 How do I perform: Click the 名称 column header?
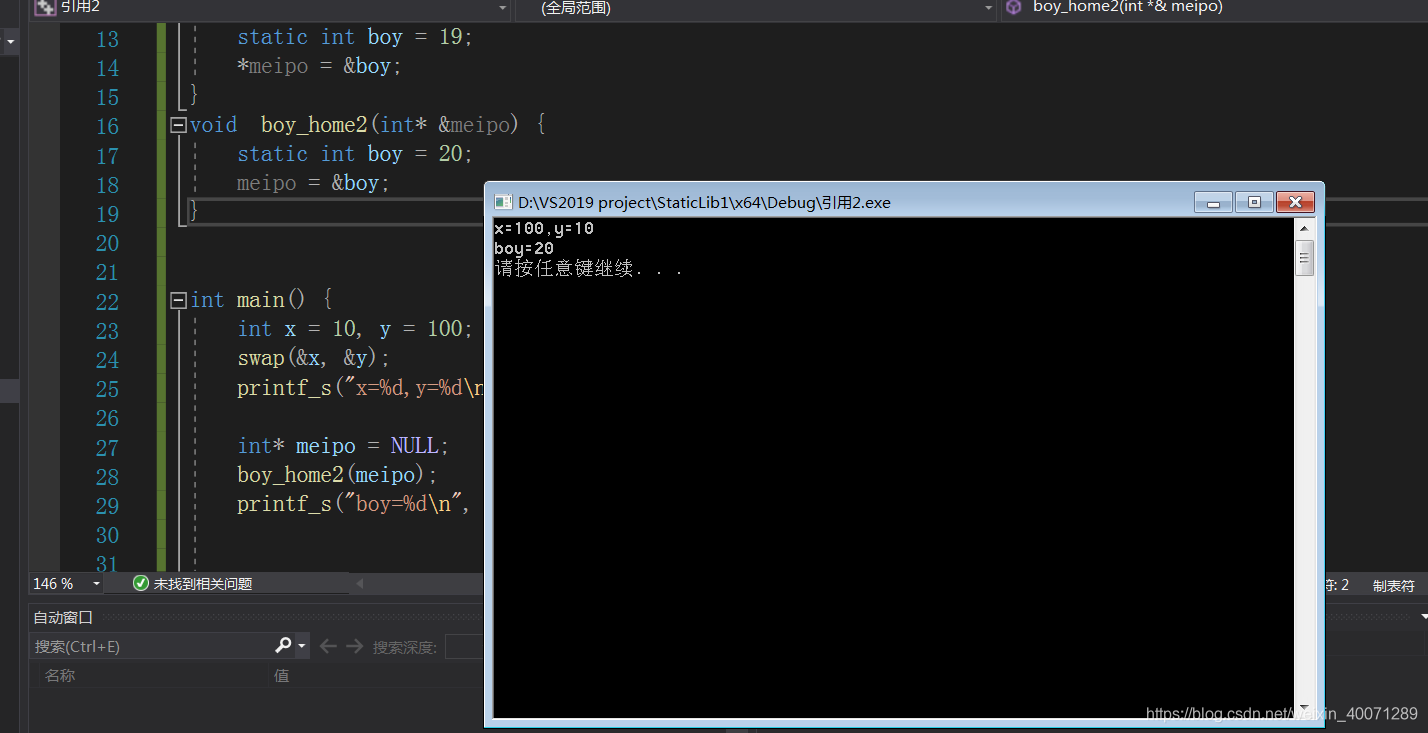(60, 676)
